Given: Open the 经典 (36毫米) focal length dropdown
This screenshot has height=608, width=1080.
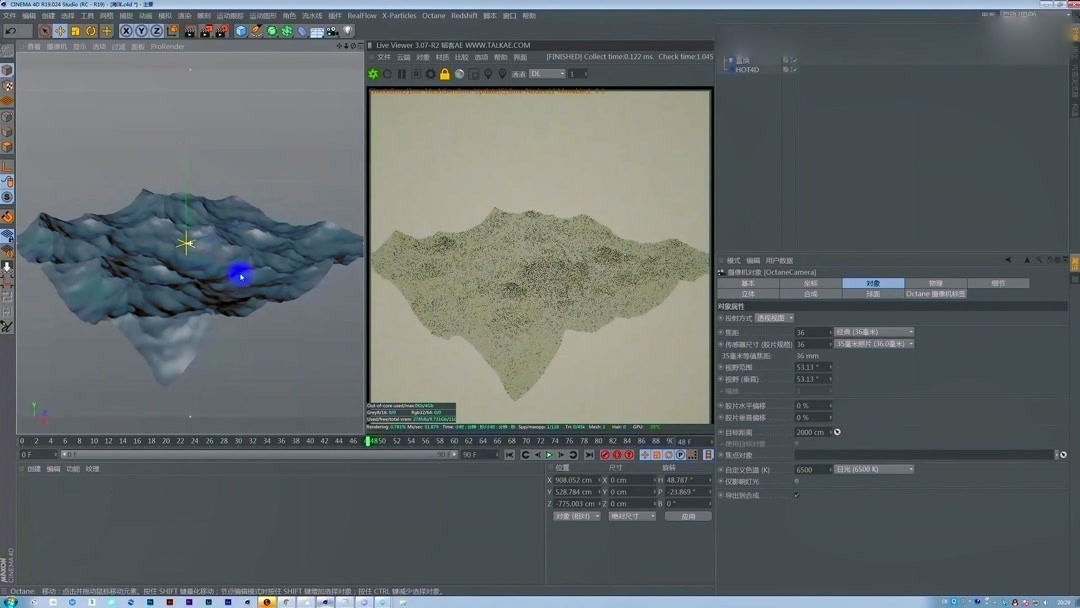Looking at the screenshot, I should (875, 332).
